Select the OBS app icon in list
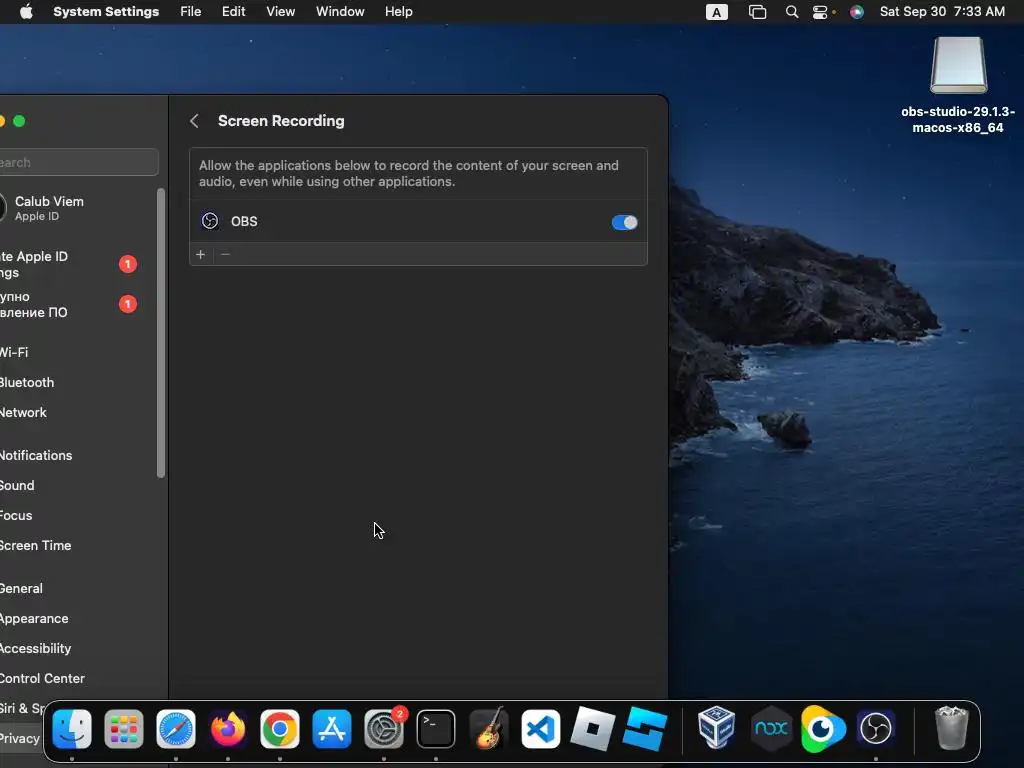This screenshot has height=768, width=1024. point(210,221)
